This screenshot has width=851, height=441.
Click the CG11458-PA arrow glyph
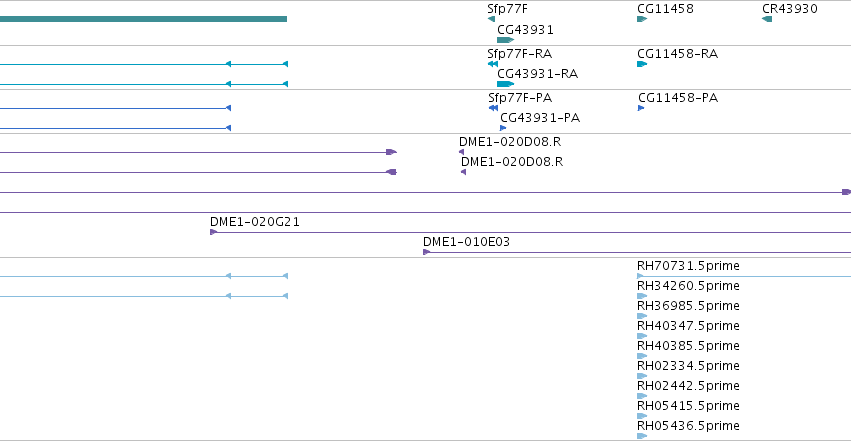[x=641, y=108]
